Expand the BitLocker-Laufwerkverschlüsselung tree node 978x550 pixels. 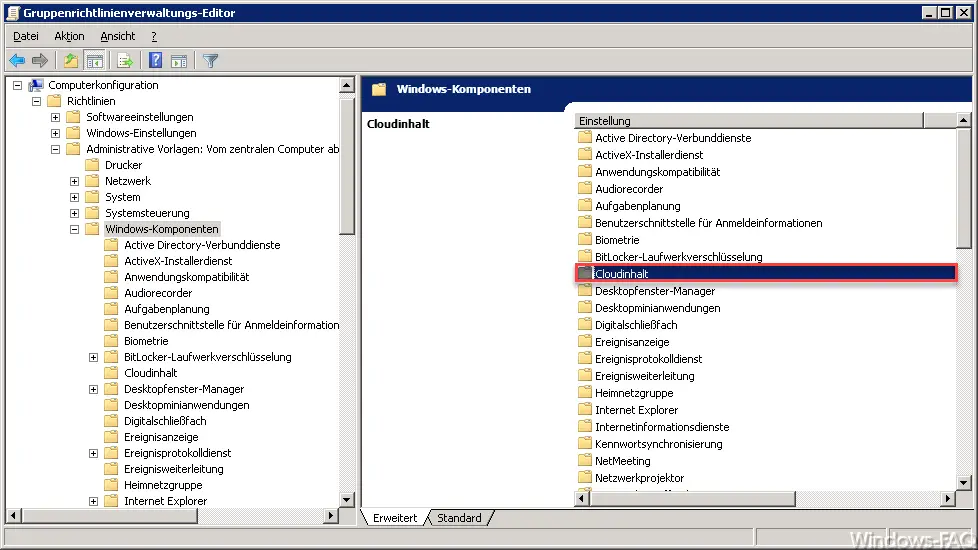[x=93, y=357]
